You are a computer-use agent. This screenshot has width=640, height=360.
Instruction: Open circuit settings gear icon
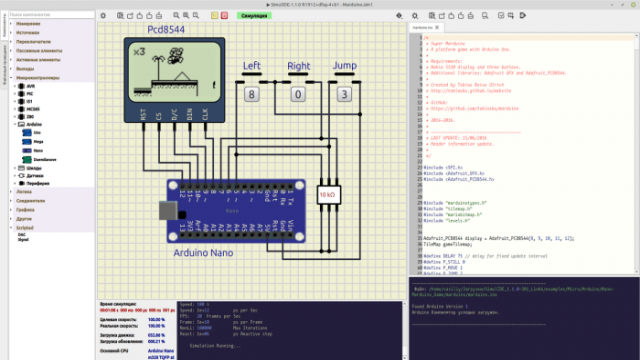[x=103, y=16]
